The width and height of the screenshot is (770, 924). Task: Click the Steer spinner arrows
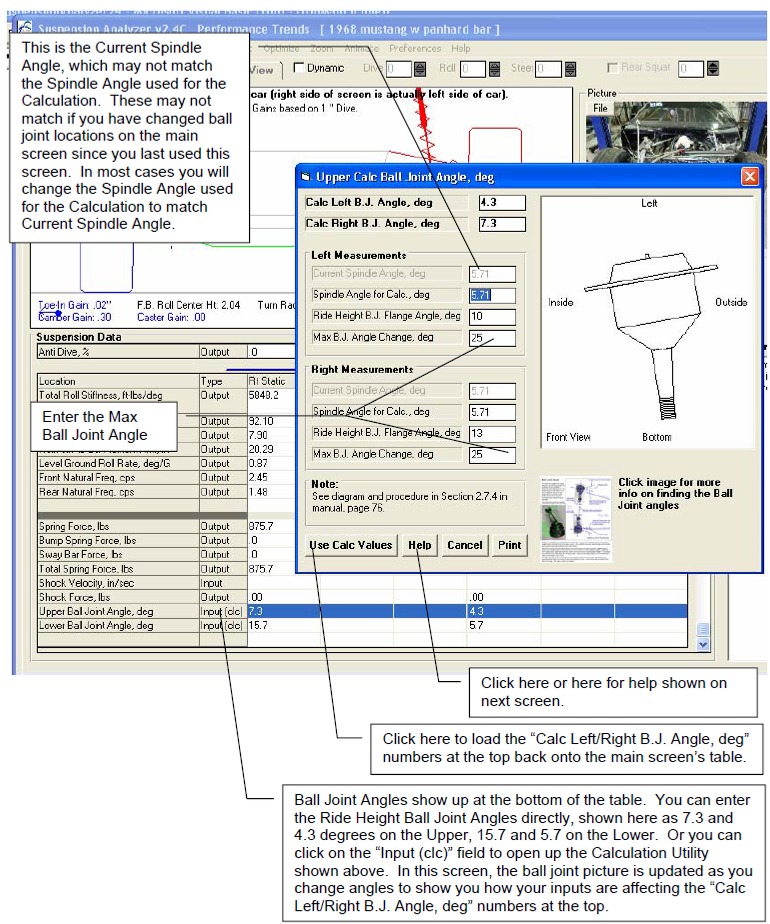pyautogui.click(x=570, y=69)
